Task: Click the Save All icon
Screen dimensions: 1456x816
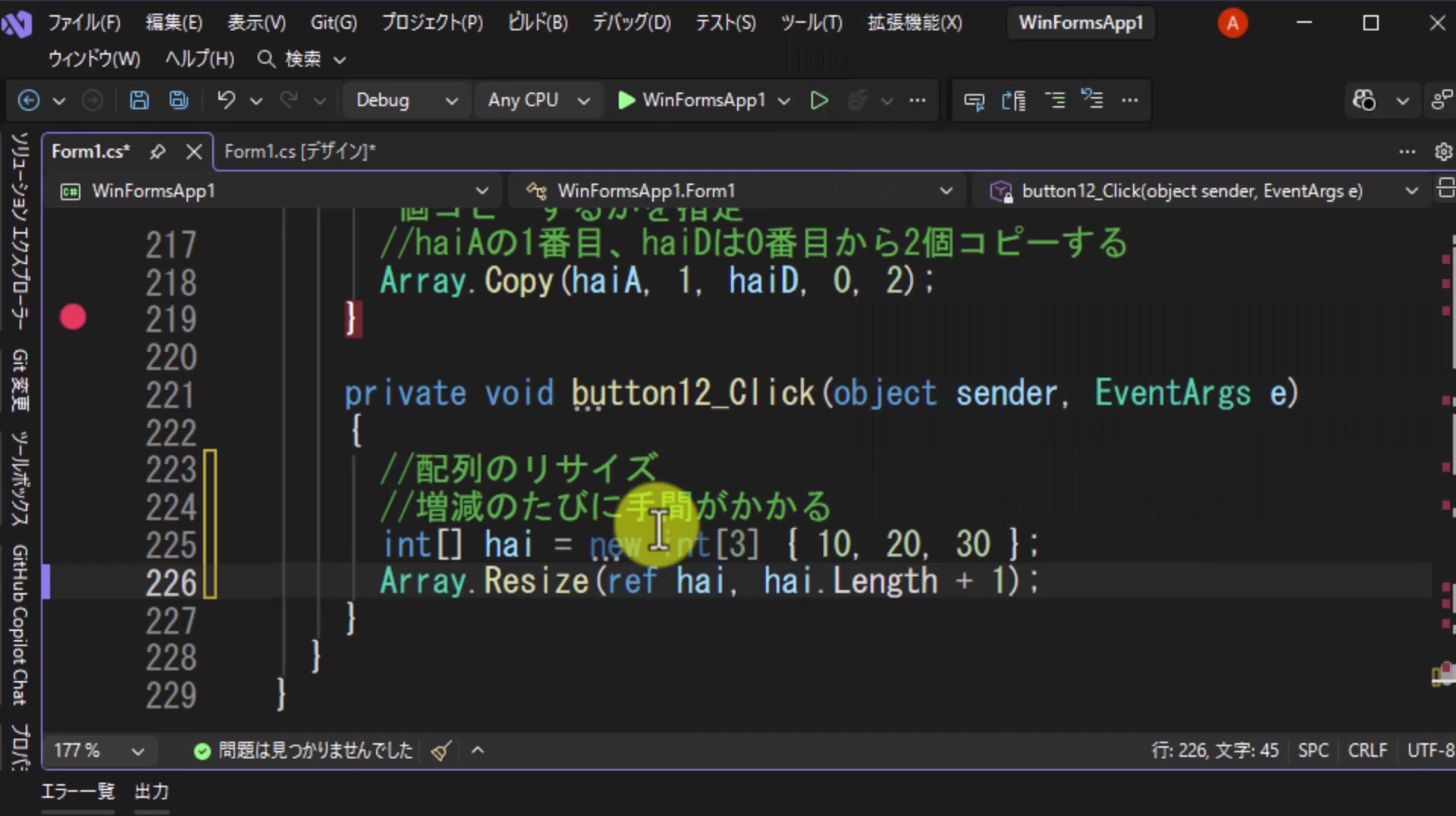Action: pos(179,100)
